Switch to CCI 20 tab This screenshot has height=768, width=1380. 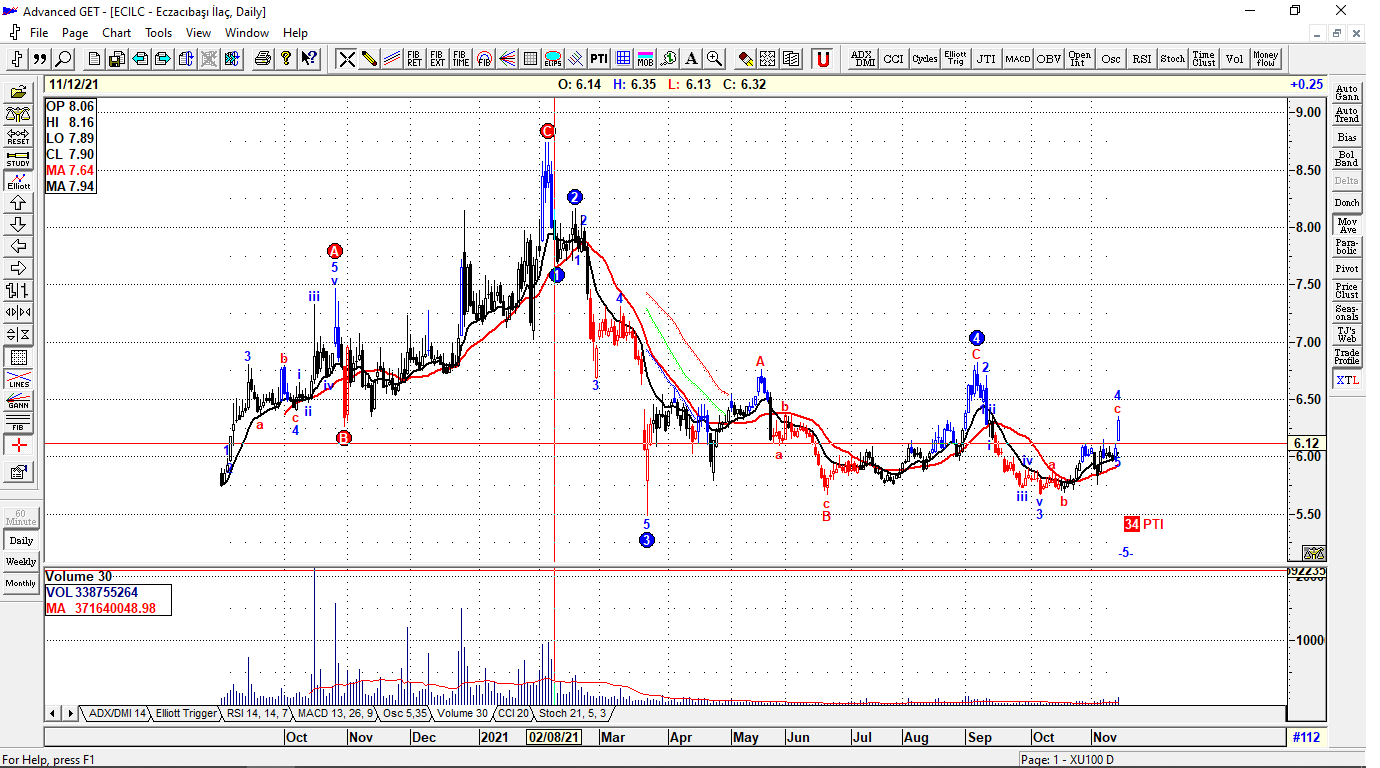pyautogui.click(x=513, y=714)
